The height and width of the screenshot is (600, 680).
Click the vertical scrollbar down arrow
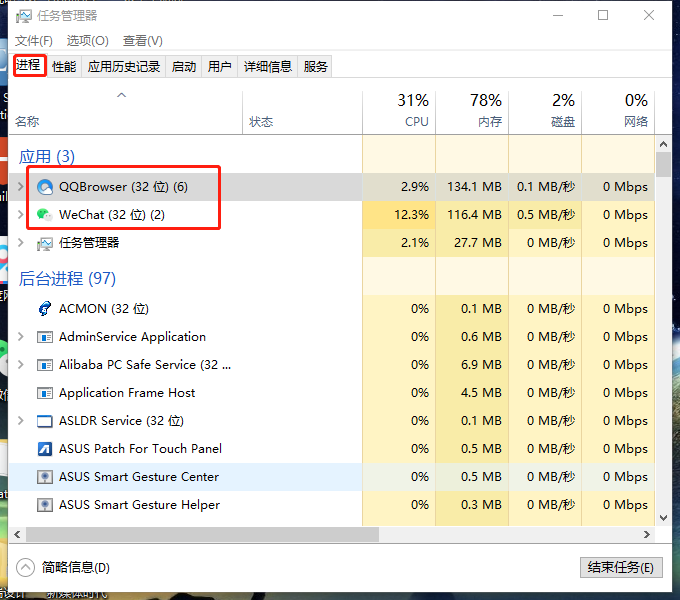663,518
